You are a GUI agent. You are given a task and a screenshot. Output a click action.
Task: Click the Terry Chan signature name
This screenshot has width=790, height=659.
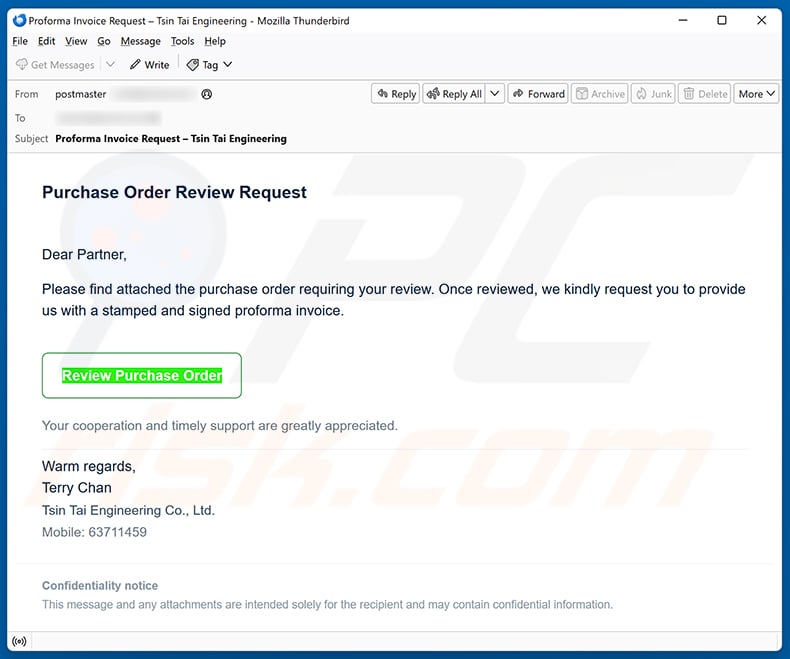point(77,488)
